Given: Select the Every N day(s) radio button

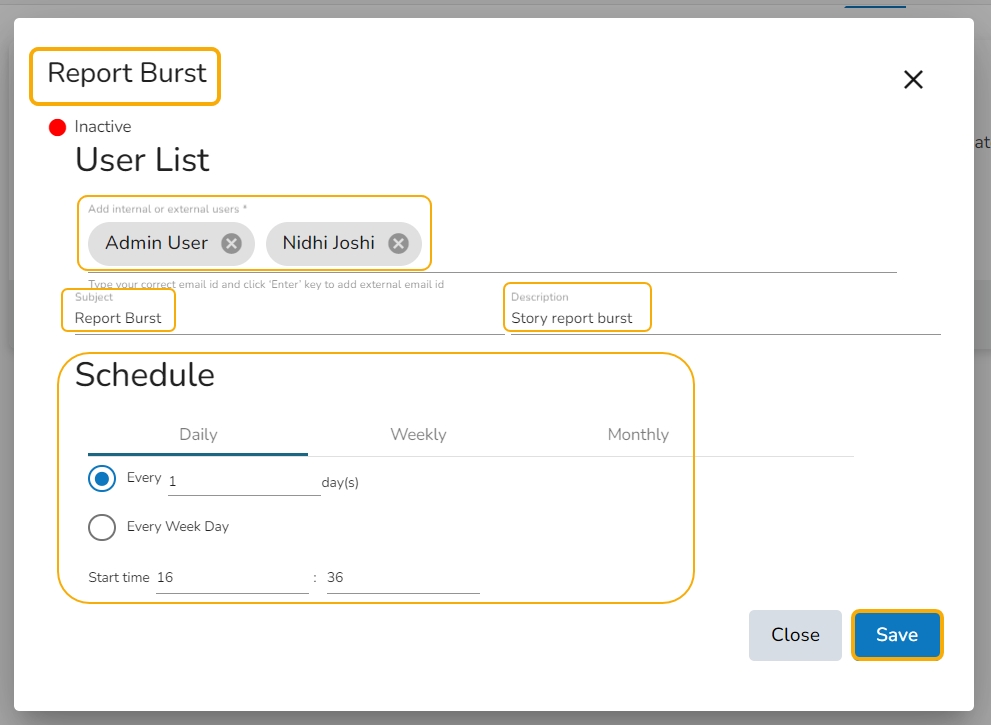Looking at the screenshot, I should tap(102, 479).
